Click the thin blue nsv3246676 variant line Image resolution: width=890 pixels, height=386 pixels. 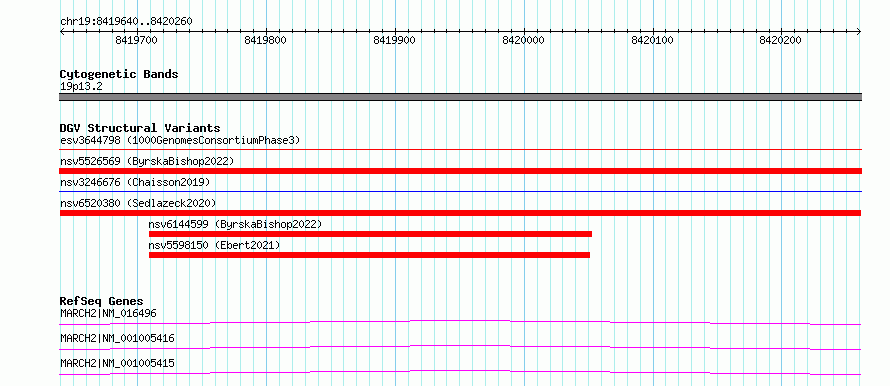click(x=460, y=192)
